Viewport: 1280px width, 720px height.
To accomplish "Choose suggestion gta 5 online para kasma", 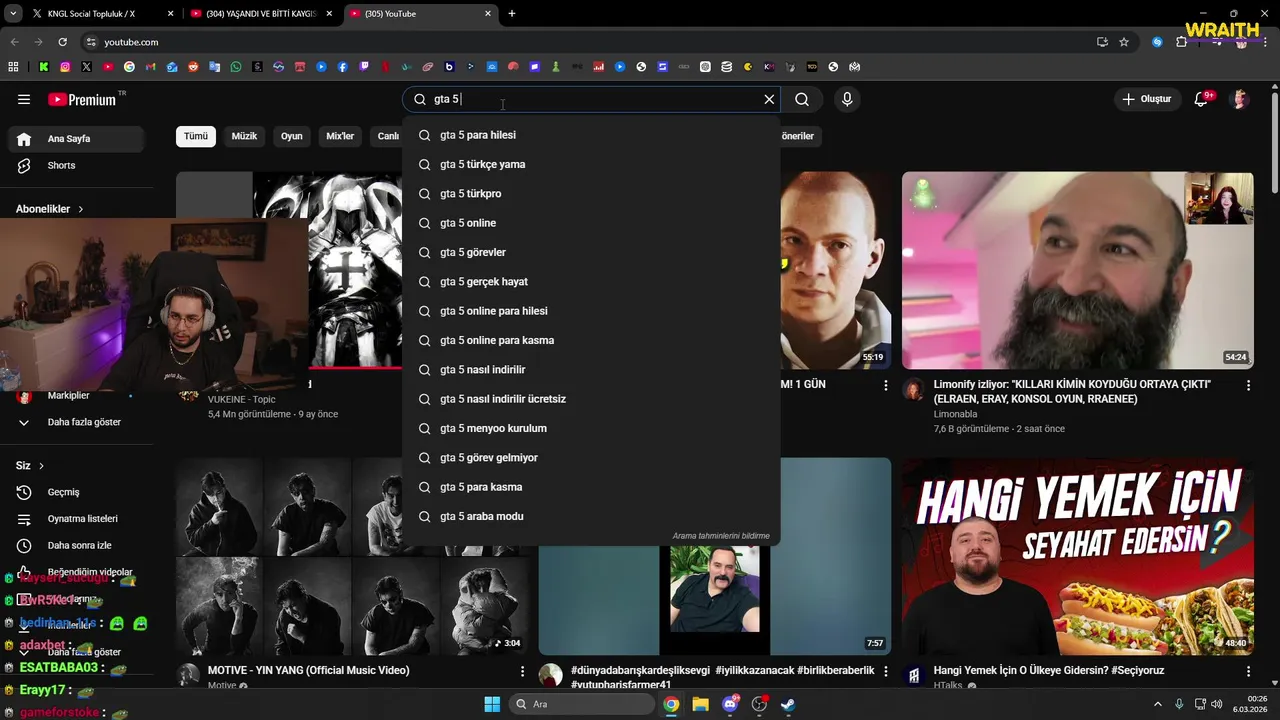I will coord(591,340).
